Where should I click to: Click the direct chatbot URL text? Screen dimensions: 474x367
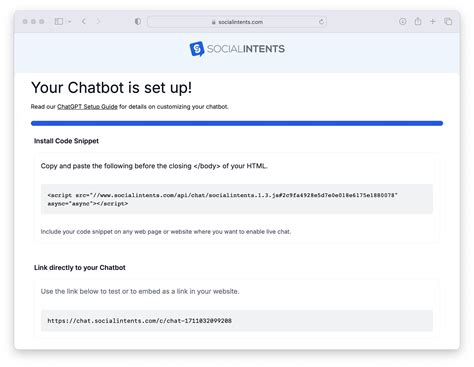point(139,321)
